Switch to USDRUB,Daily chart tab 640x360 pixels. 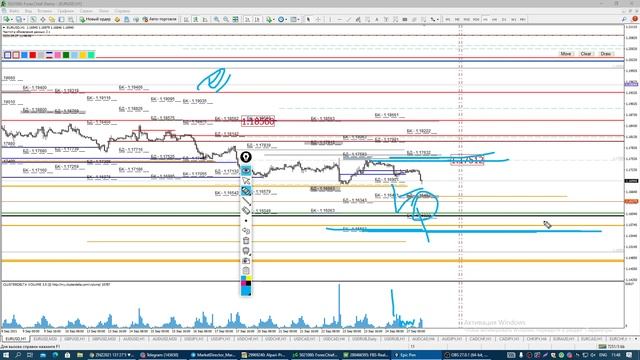pyautogui.click(x=364, y=339)
